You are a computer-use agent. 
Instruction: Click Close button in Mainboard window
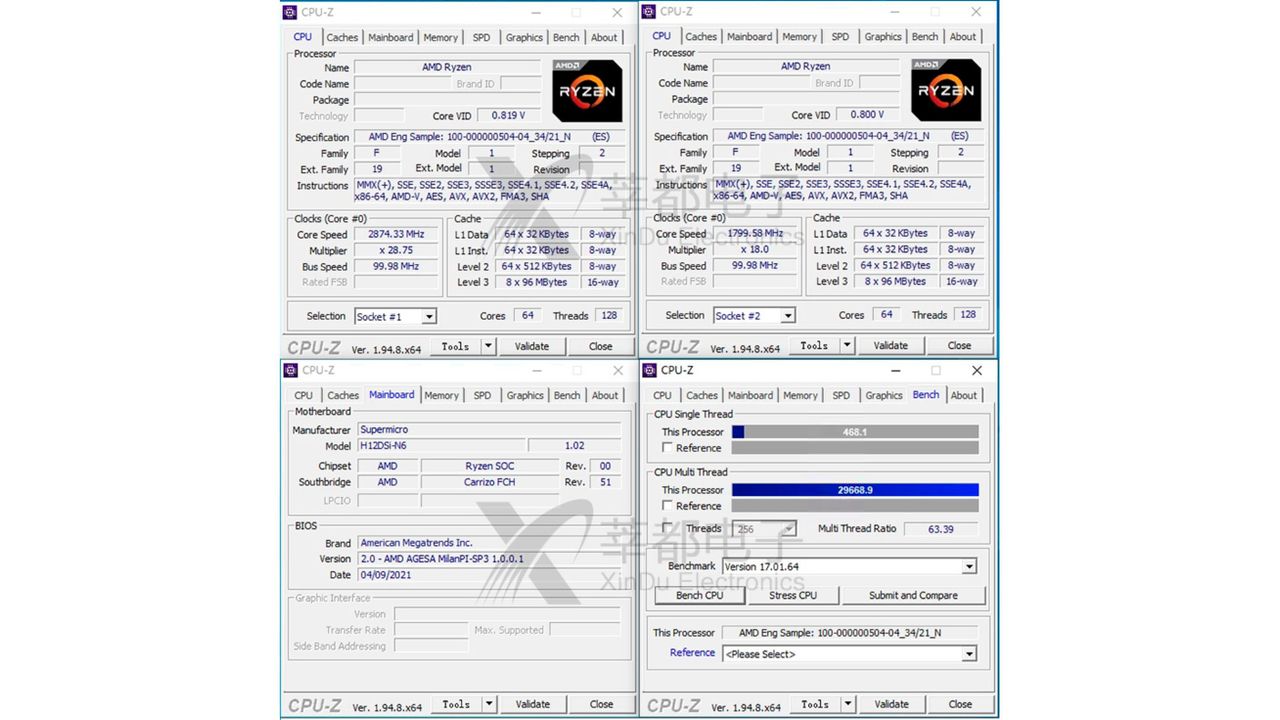point(601,704)
